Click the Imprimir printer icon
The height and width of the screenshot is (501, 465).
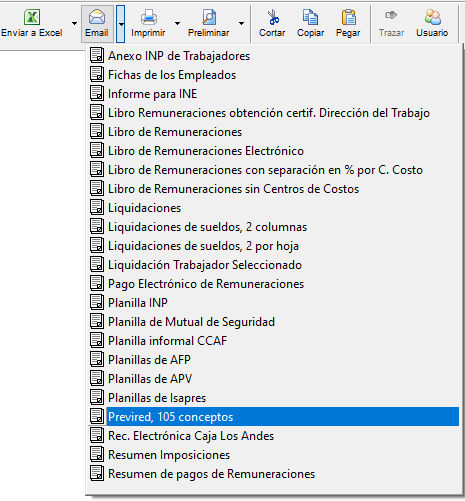(x=148, y=17)
